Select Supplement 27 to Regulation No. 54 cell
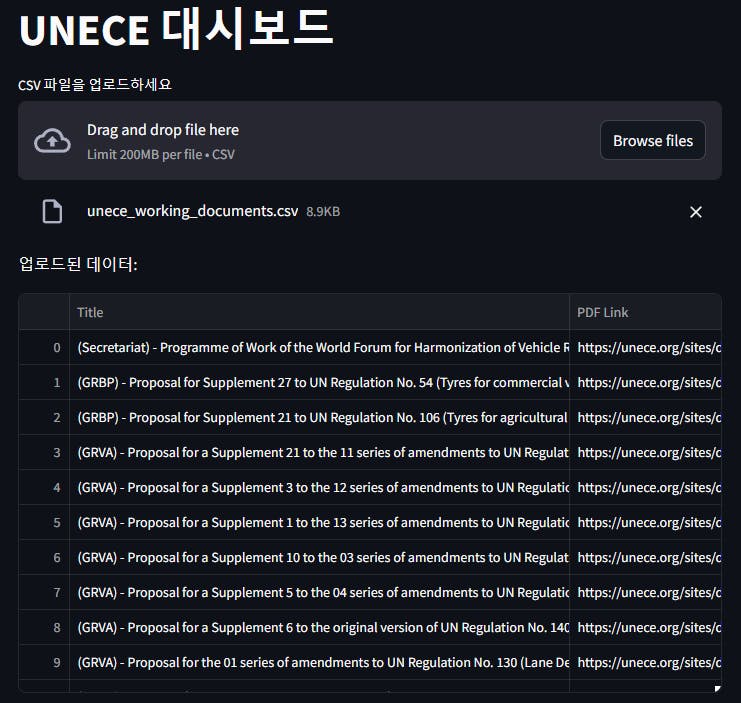Screen dimensions: 741x703 coord(319,382)
